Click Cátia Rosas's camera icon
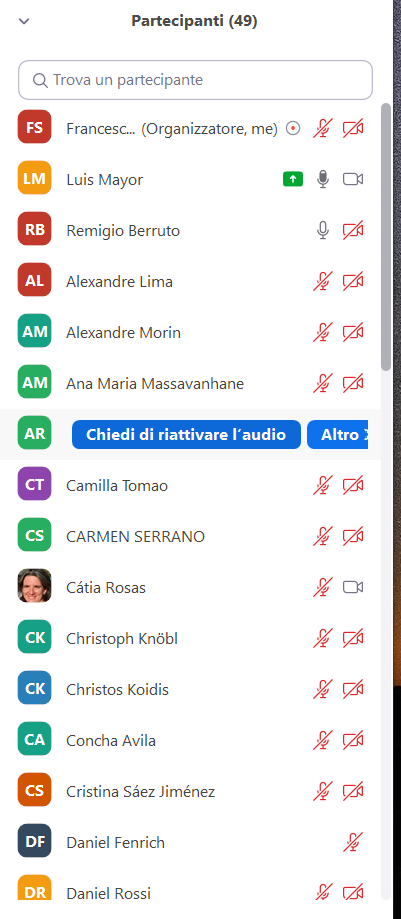This screenshot has height=919, width=401. click(x=353, y=587)
